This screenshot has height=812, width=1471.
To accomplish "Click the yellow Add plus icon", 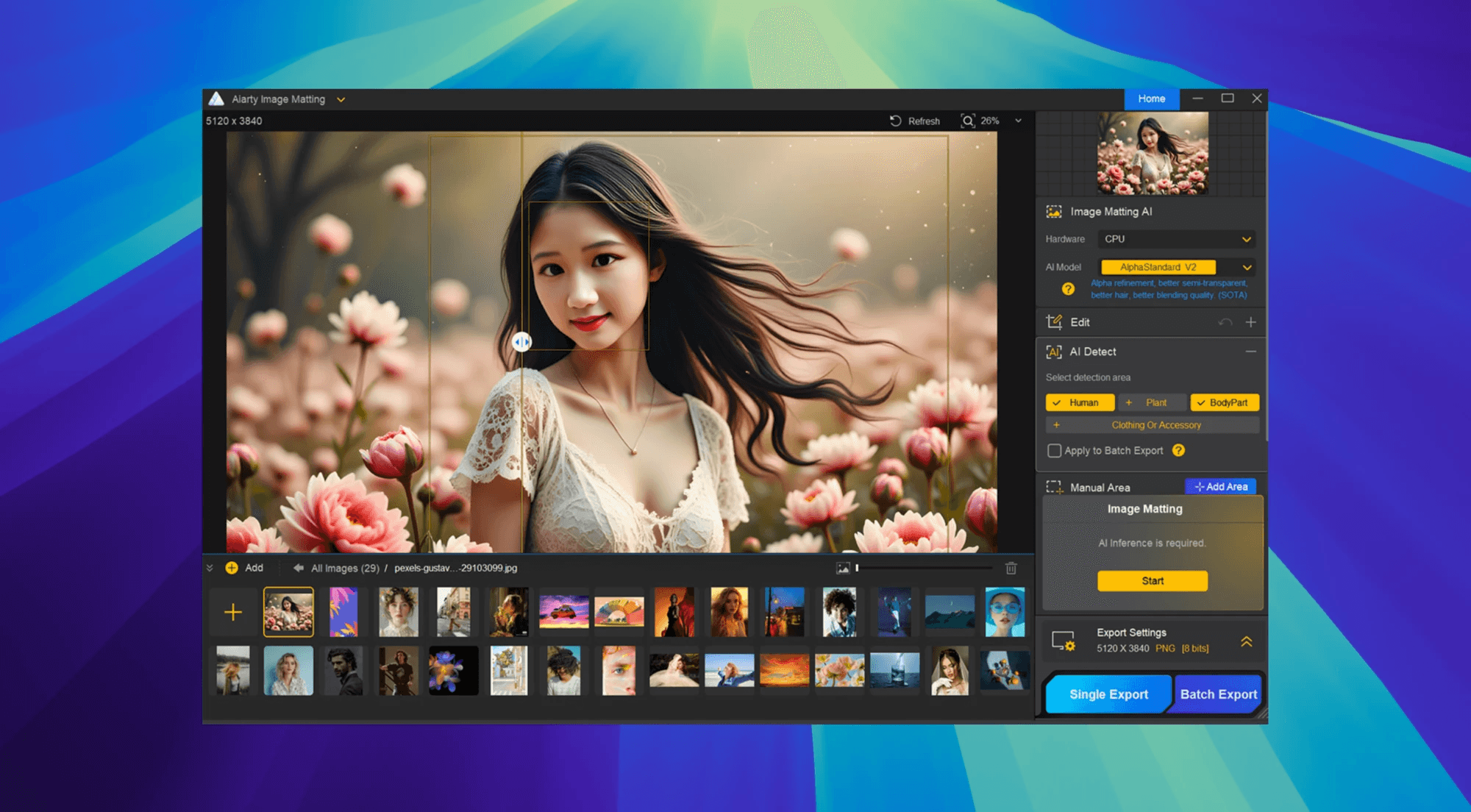I will pos(232,568).
